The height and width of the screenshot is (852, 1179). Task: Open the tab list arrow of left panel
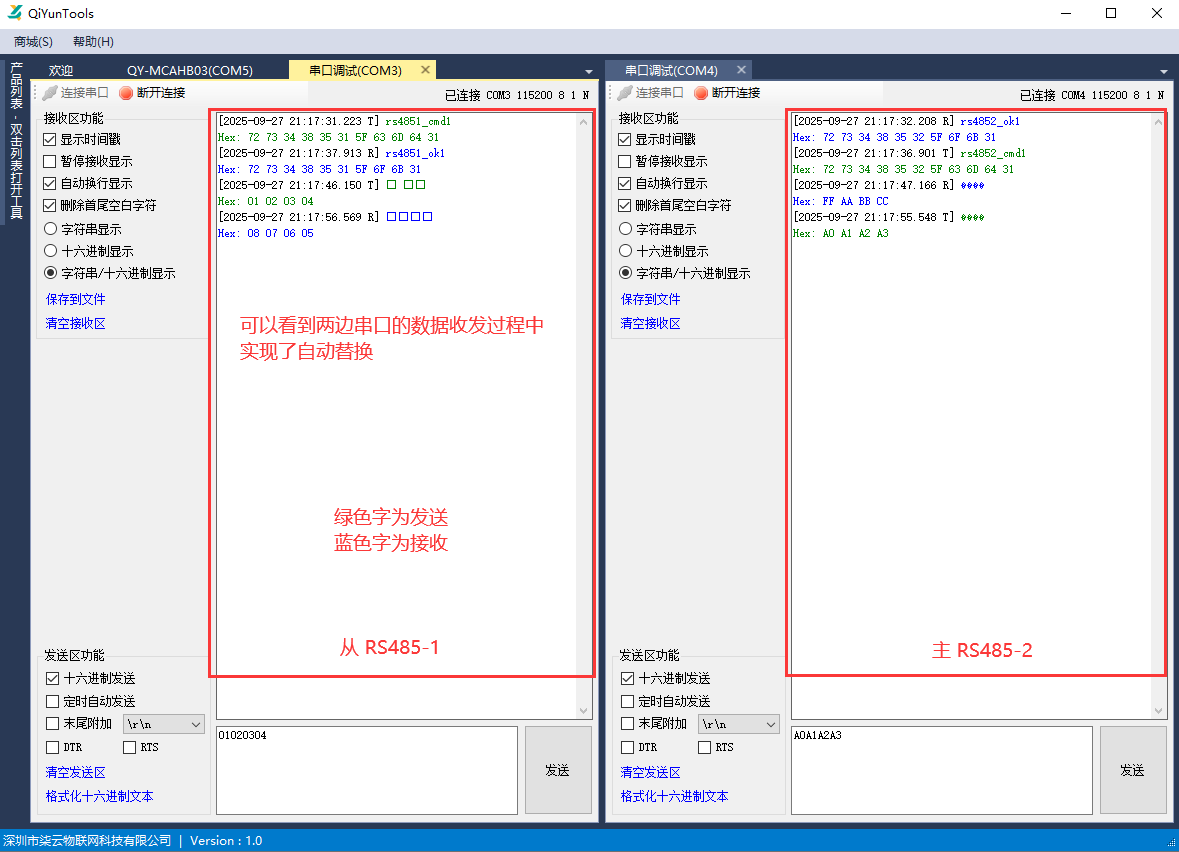(x=589, y=72)
